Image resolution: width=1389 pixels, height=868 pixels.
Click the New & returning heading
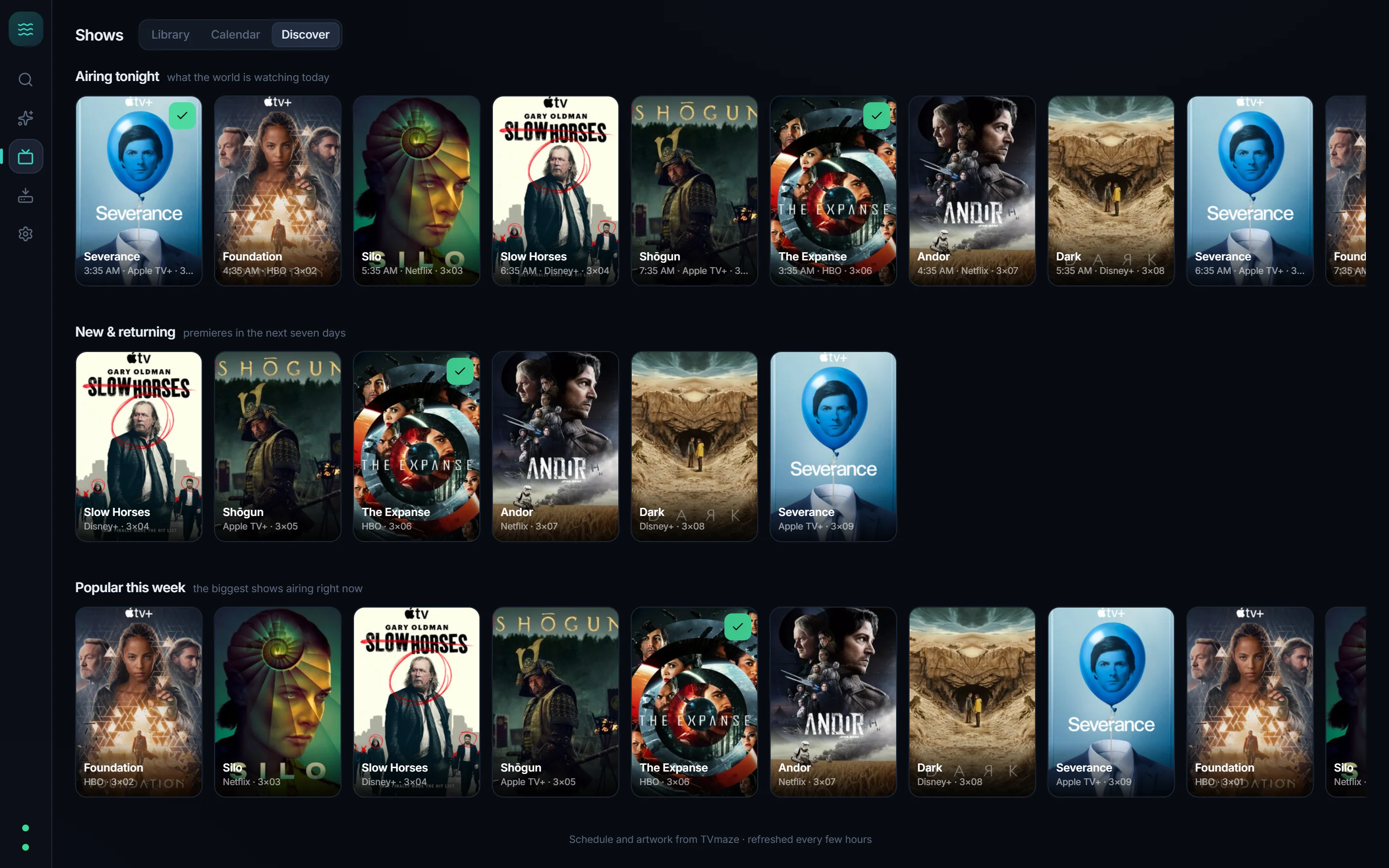coord(125,332)
